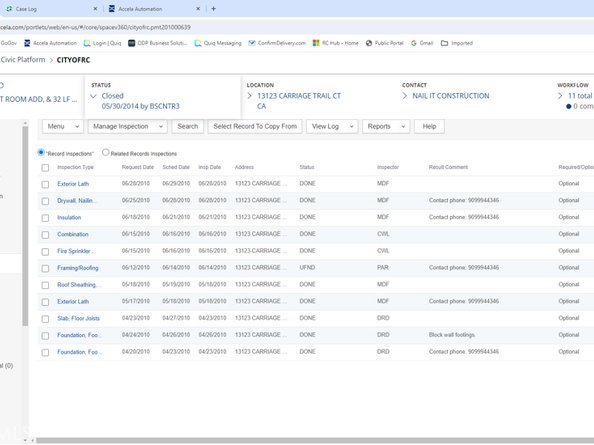Expand the Workflow 11 total chevron
Image resolution: width=594 pixels, height=445 pixels.
(560, 96)
